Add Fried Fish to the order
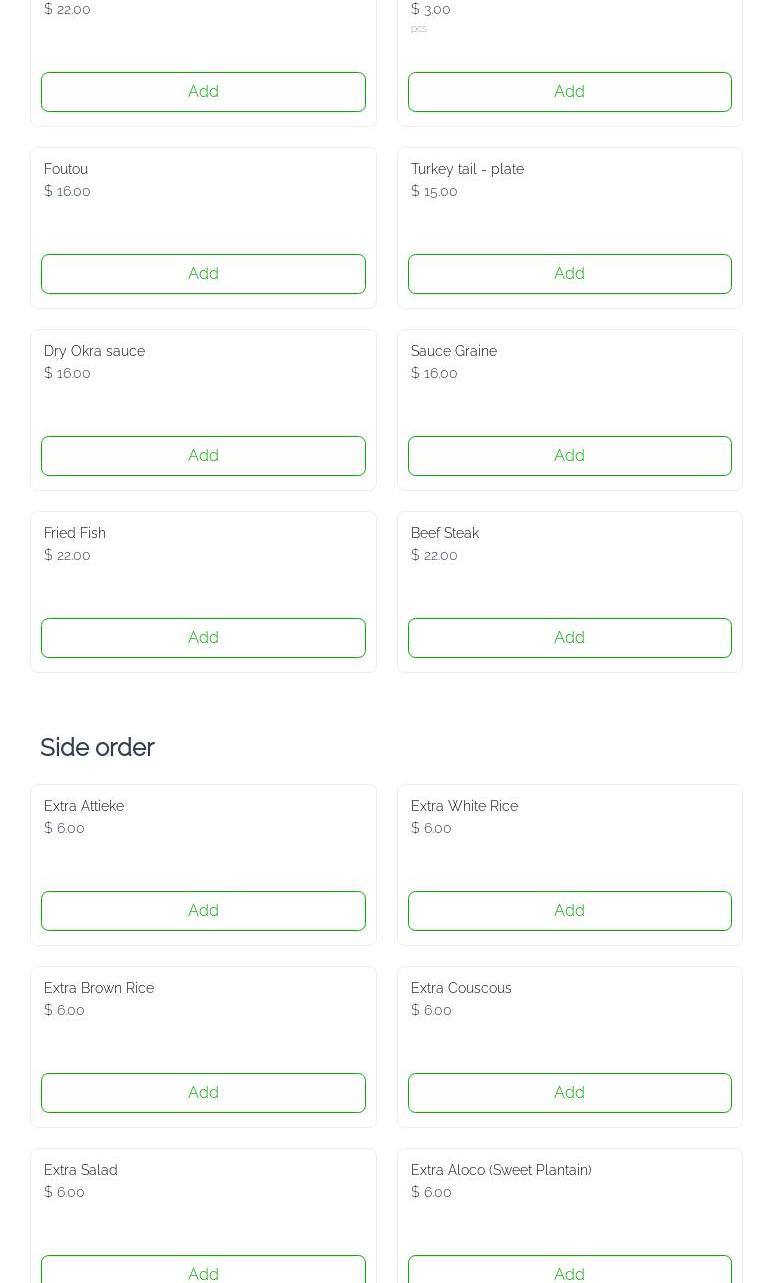The image size is (768, 1283). [203, 638]
